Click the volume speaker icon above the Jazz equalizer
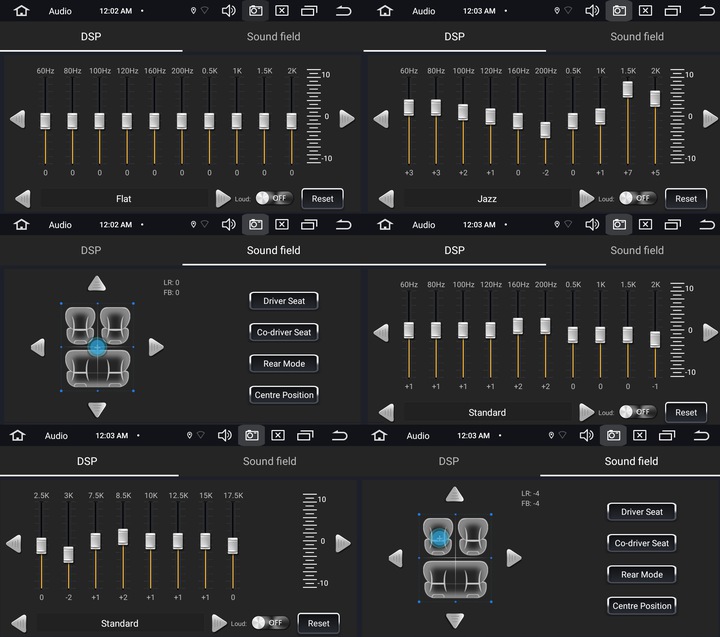The width and height of the screenshot is (720, 637). tap(592, 11)
